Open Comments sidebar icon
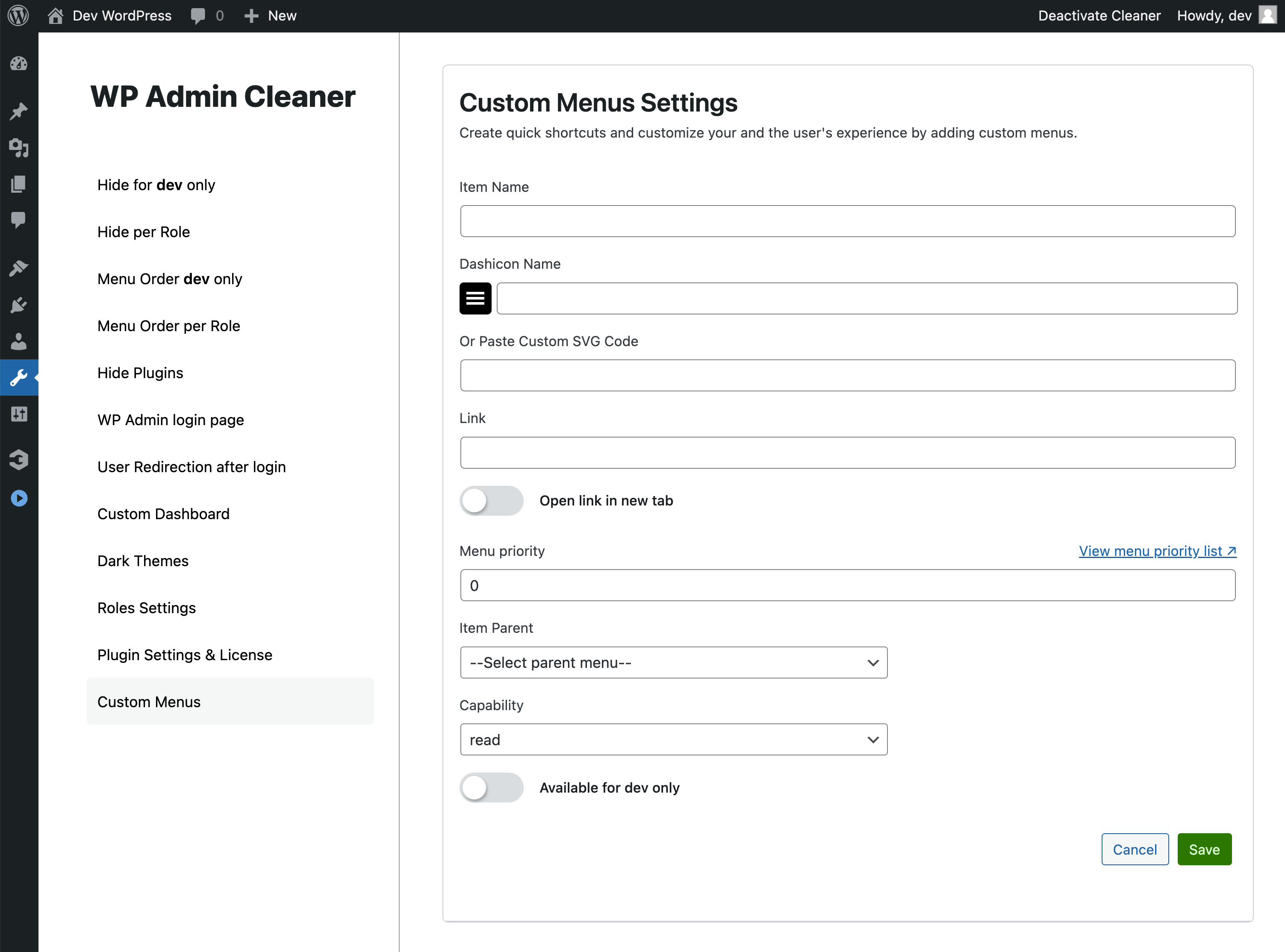Screen dimensions: 1285x952 pos(19,220)
